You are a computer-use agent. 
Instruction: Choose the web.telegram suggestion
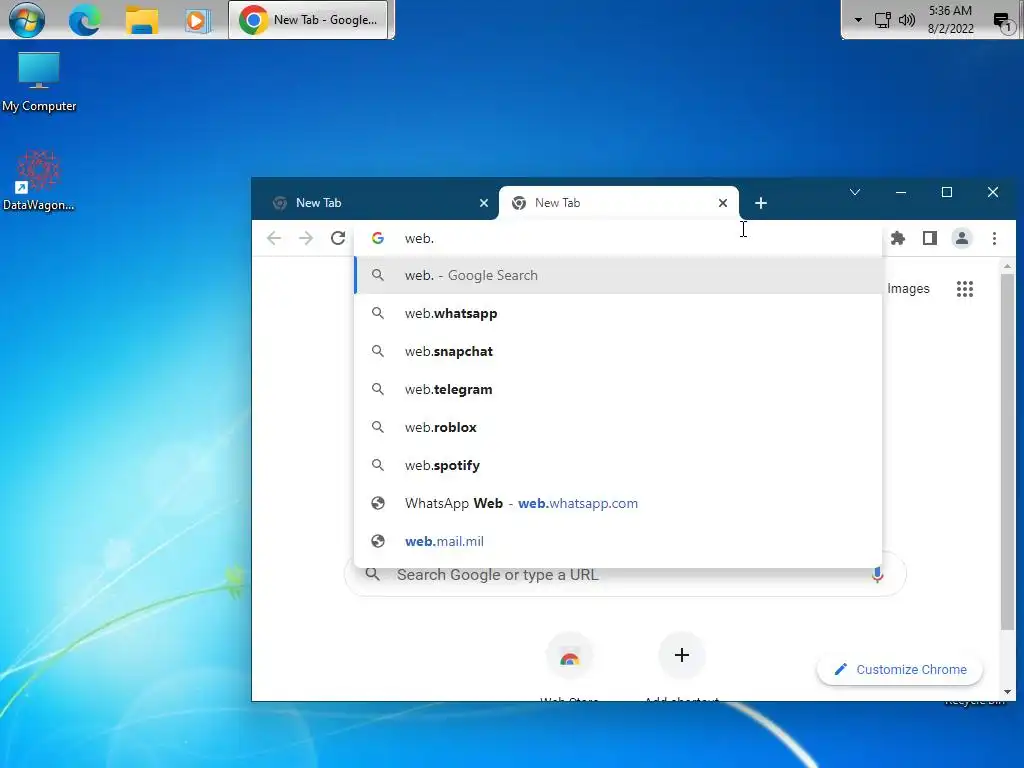point(618,389)
